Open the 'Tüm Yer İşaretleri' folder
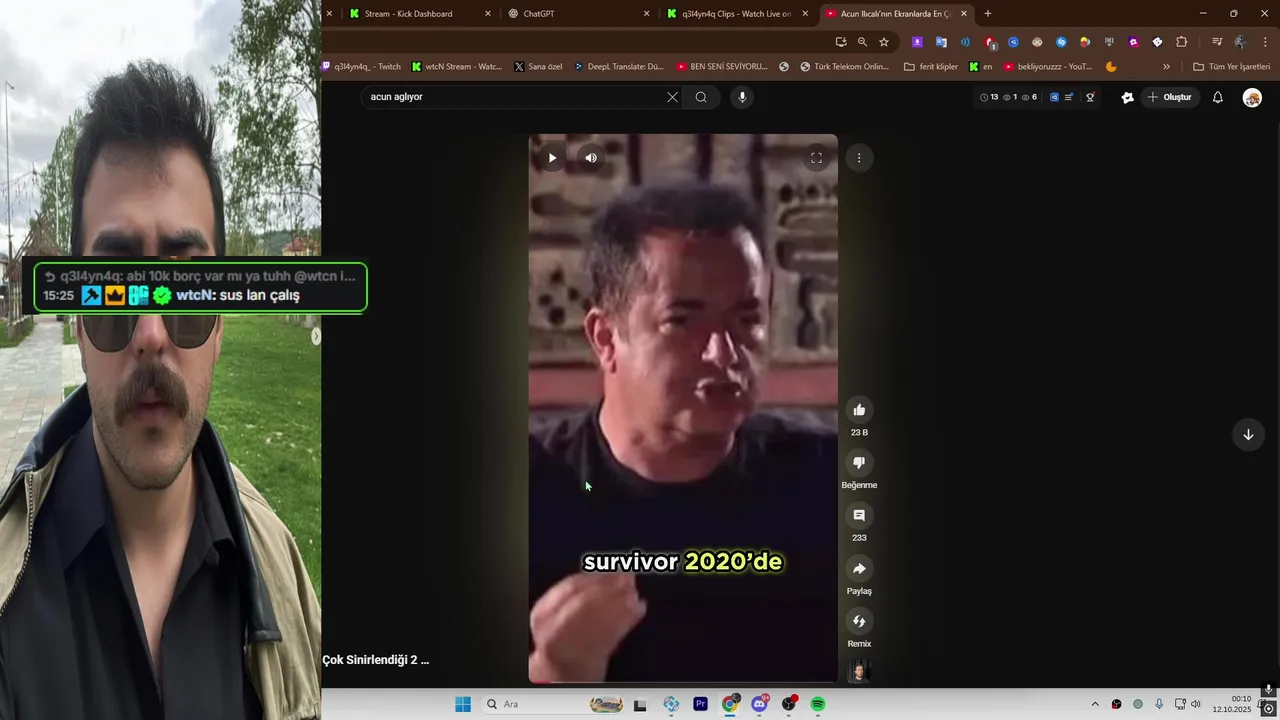1280x720 pixels. (x=1231, y=67)
